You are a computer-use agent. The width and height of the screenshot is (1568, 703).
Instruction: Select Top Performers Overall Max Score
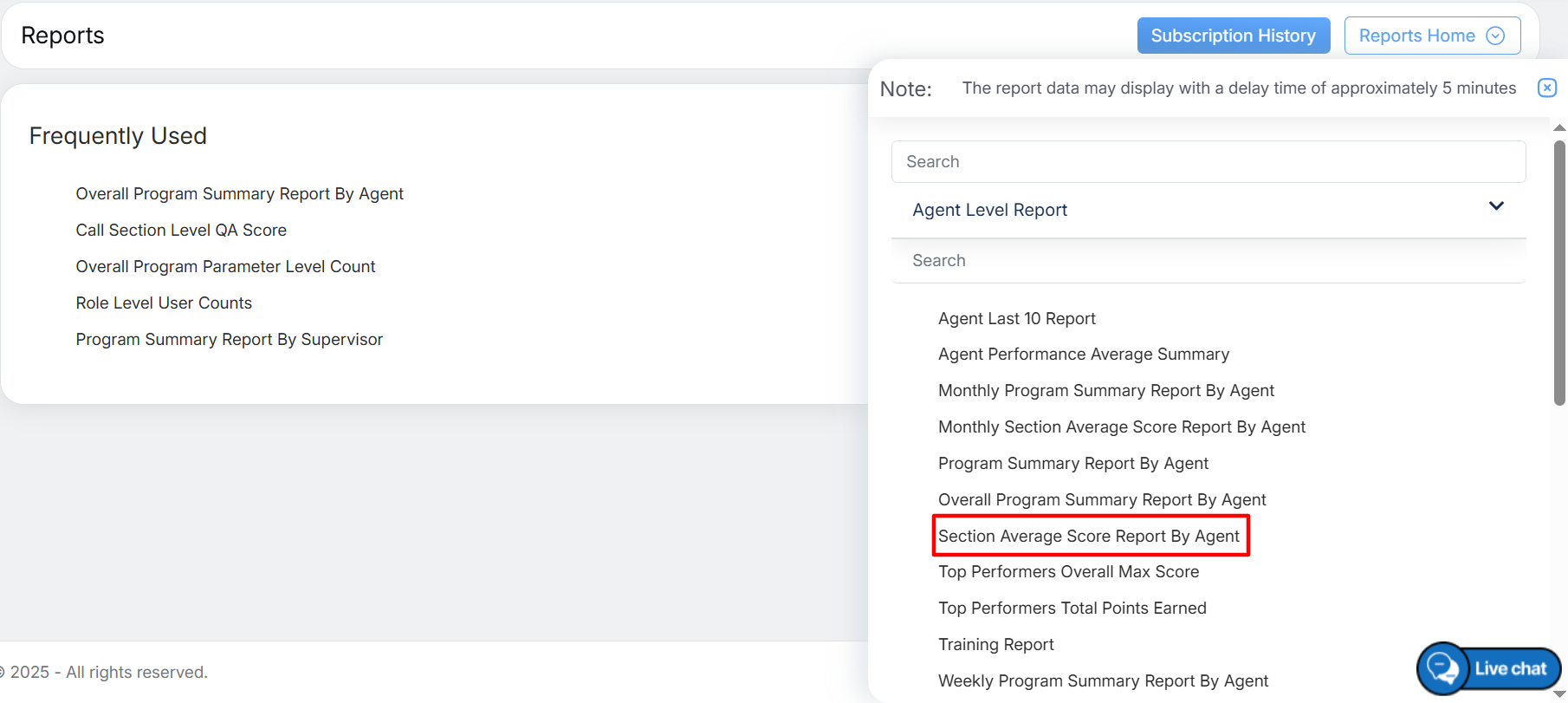click(1068, 572)
